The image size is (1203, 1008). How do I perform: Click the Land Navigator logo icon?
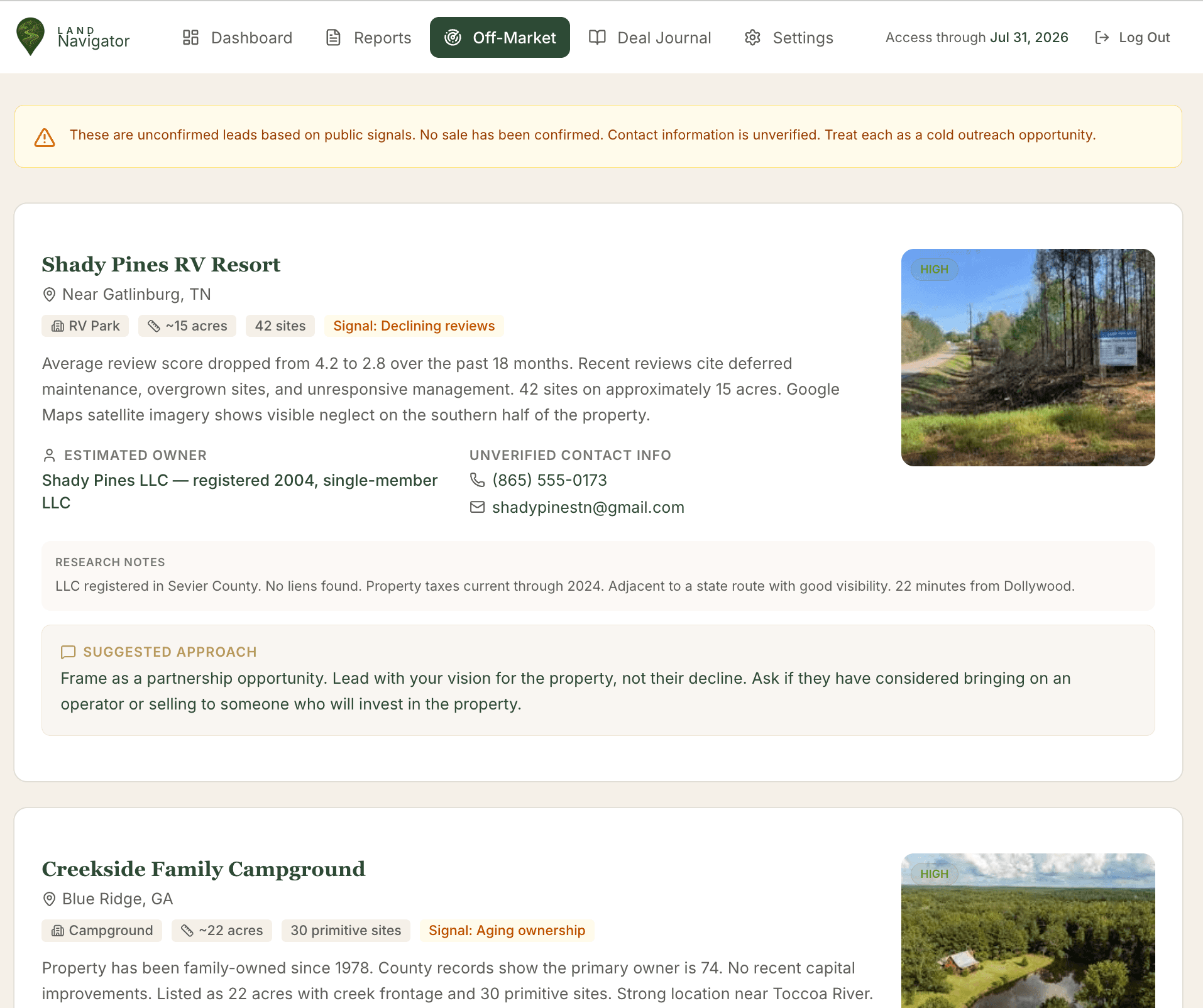click(30, 36)
